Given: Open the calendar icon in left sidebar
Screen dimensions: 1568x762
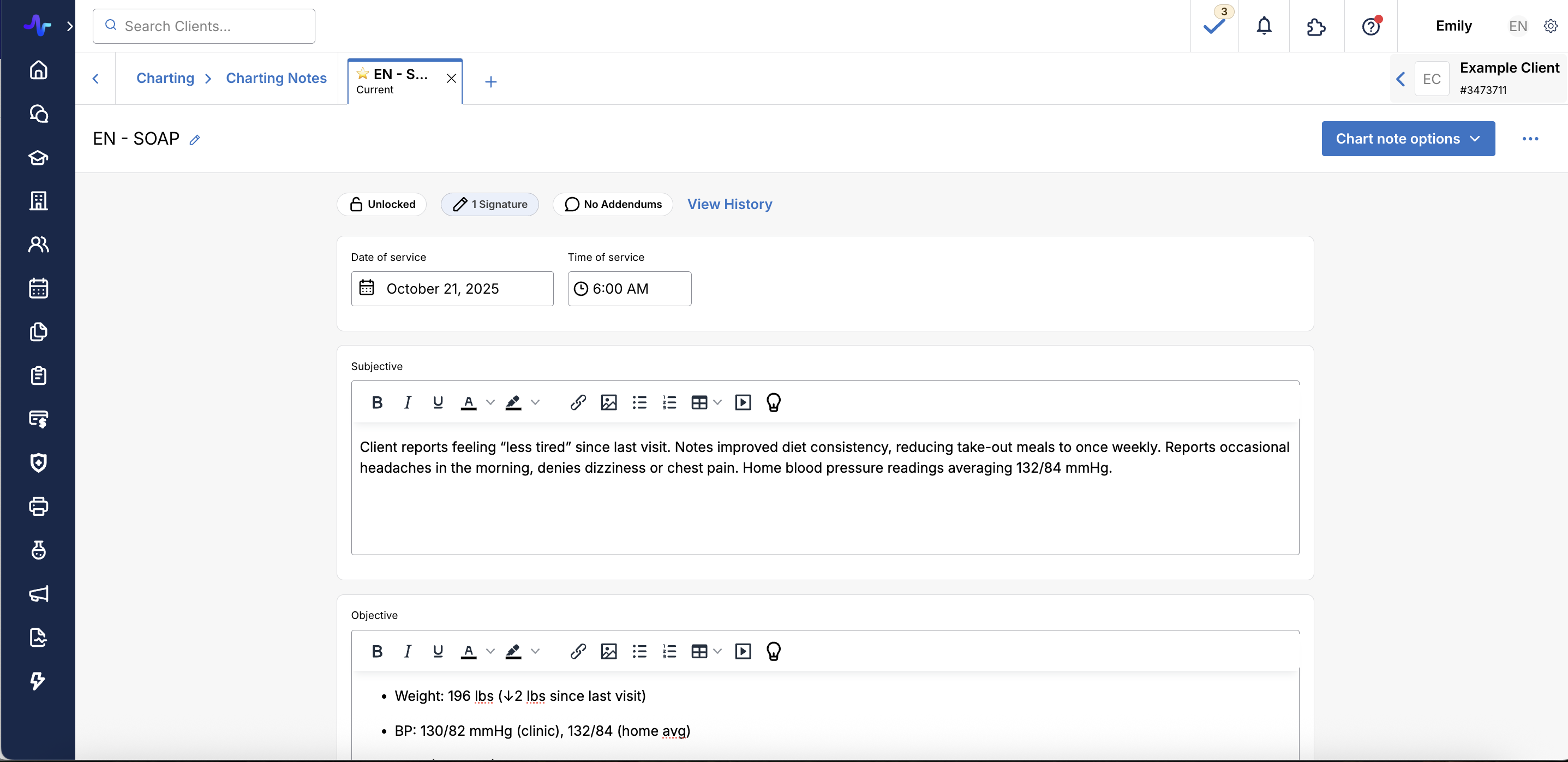Looking at the screenshot, I should (x=38, y=288).
